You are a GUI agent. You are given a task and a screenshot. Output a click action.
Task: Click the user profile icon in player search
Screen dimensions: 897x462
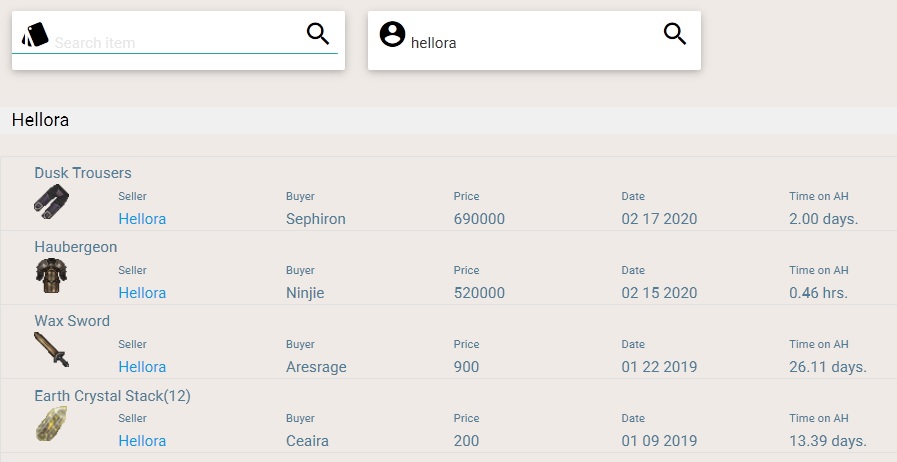point(392,34)
